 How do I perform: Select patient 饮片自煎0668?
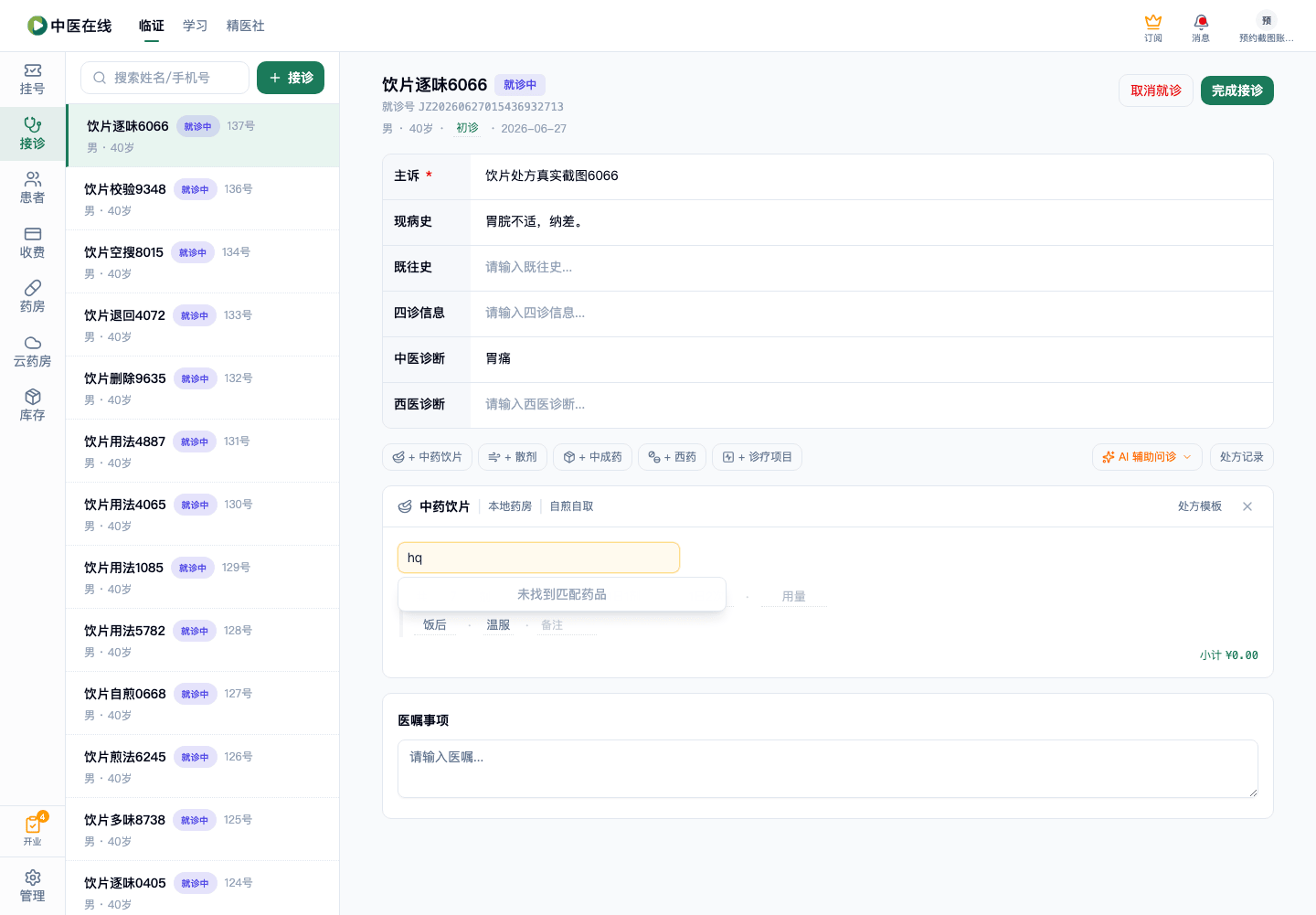(203, 703)
